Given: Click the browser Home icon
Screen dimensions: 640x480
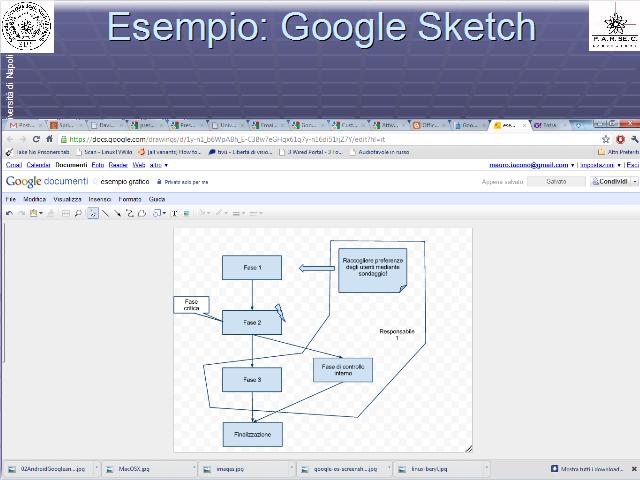Looking at the screenshot, I should pos(49,139).
